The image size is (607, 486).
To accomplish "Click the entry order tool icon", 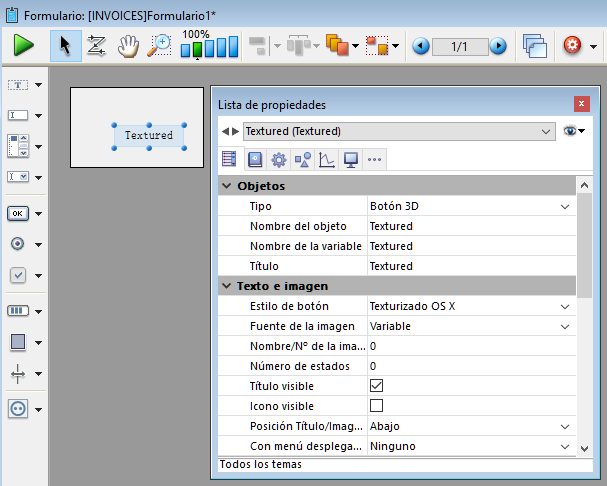I will click(x=97, y=46).
